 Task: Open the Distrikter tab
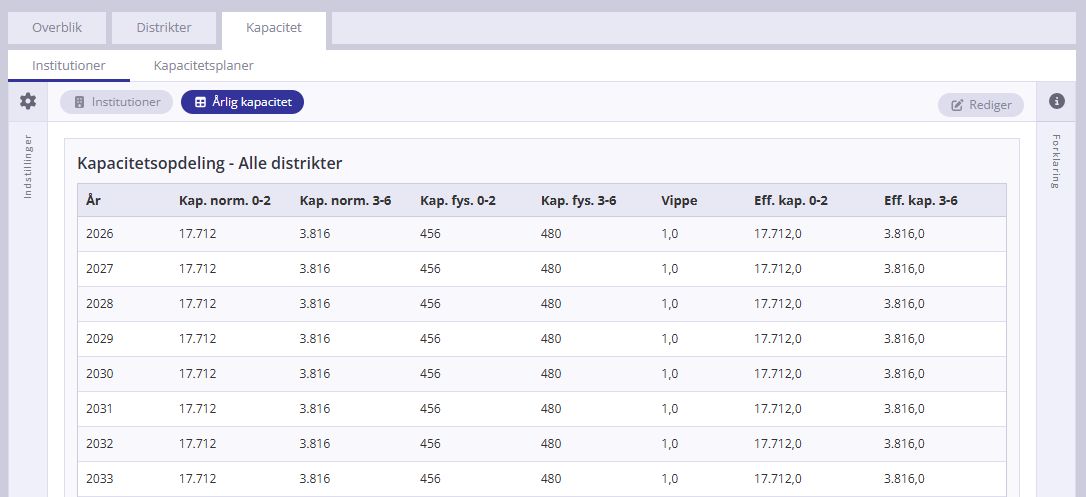coord(164,28)
